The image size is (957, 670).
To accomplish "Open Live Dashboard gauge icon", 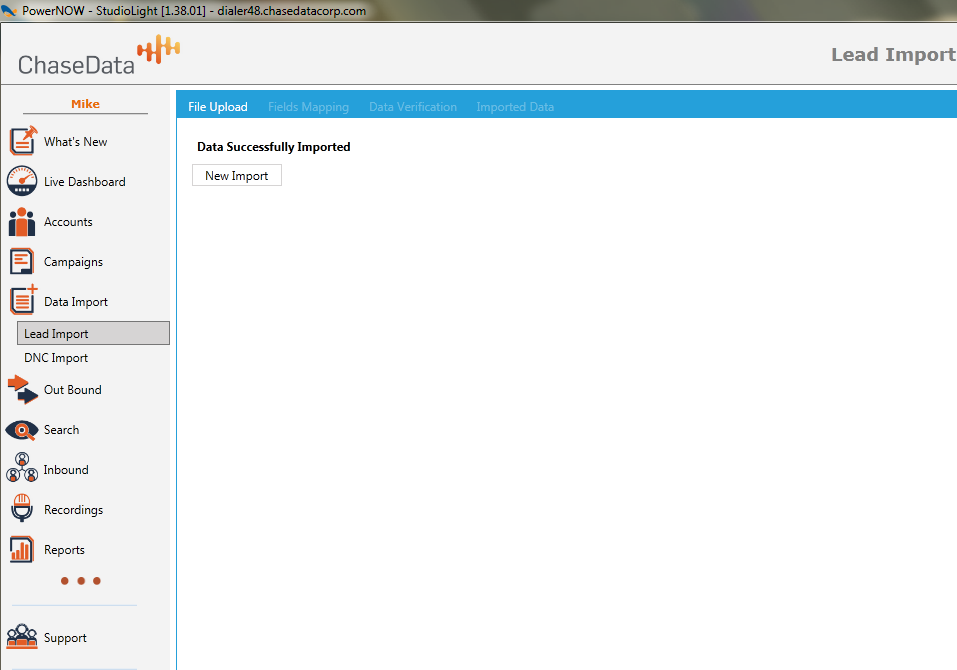I will click(x=22, y=181).
